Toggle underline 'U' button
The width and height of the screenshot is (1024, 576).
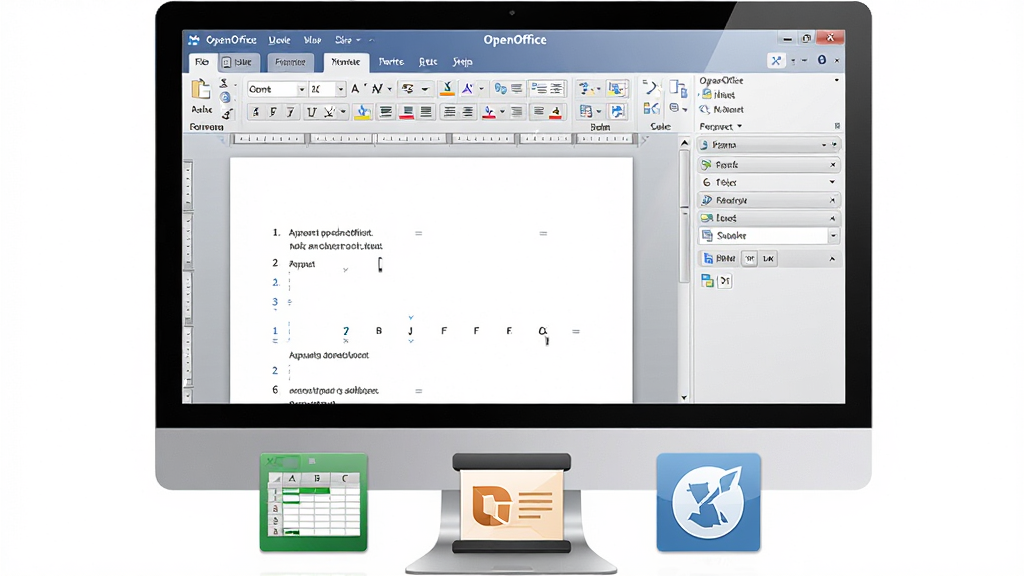(x=312, y=112)
